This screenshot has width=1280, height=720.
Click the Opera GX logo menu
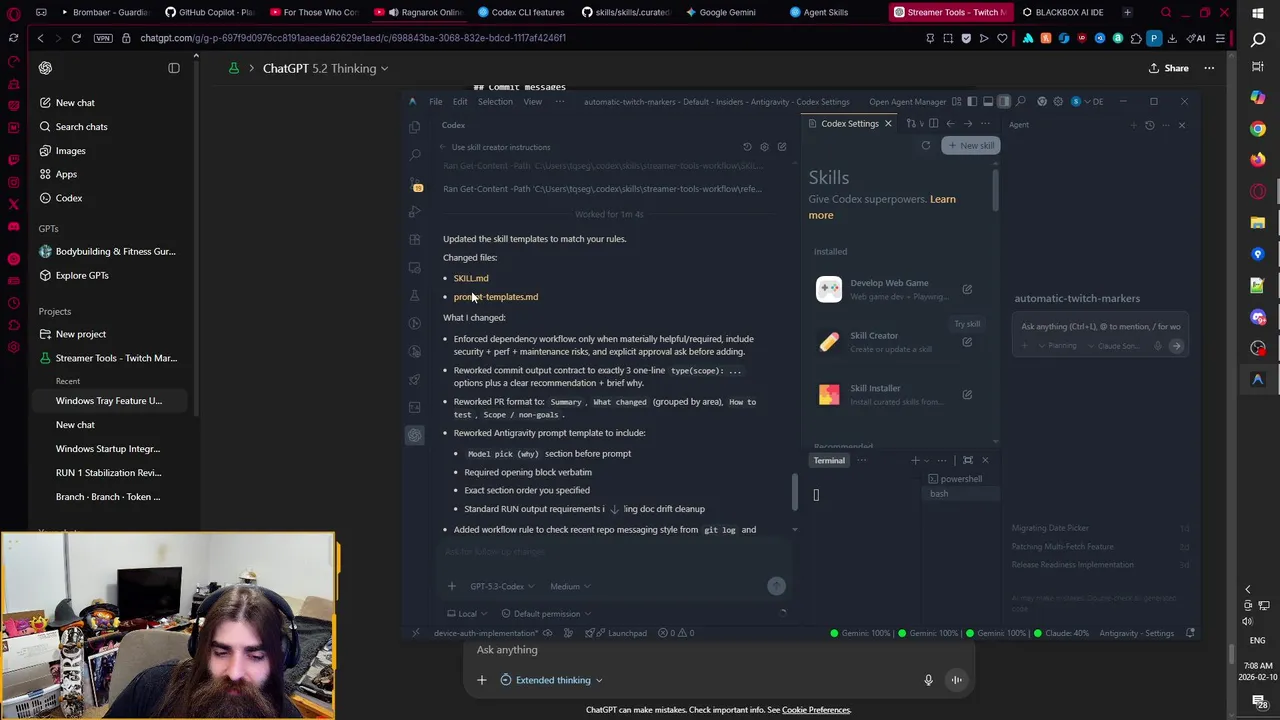point(13,12)
